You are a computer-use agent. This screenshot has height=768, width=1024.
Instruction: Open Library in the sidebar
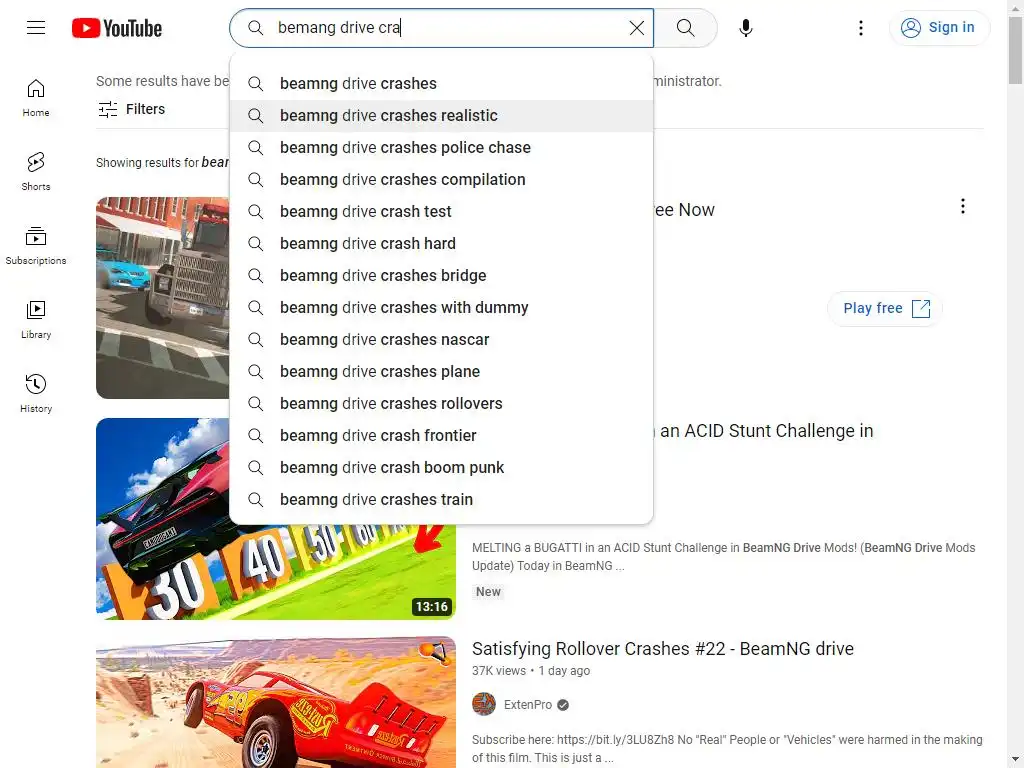click(36, 320)
